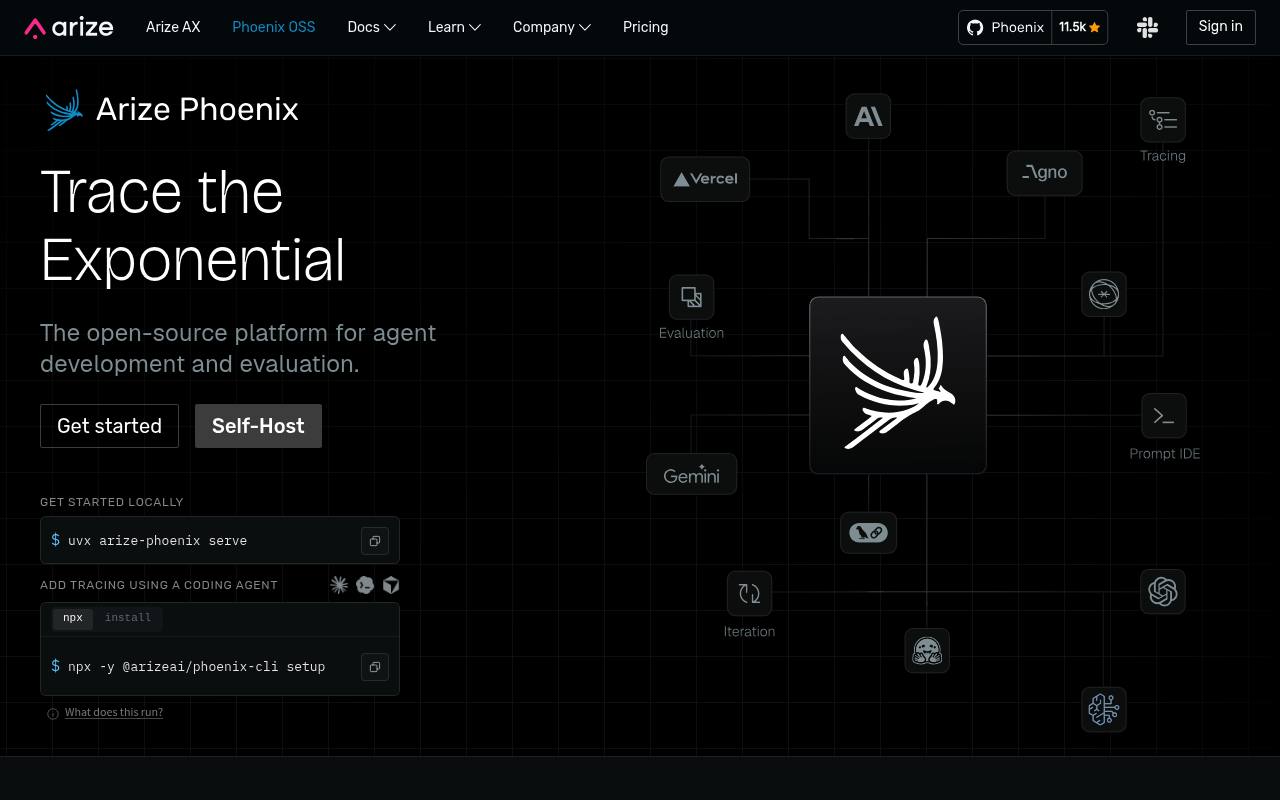Open the Phoenix OSS navigation item
Screen dimensions: 1280x800
(x=274, y=27)
